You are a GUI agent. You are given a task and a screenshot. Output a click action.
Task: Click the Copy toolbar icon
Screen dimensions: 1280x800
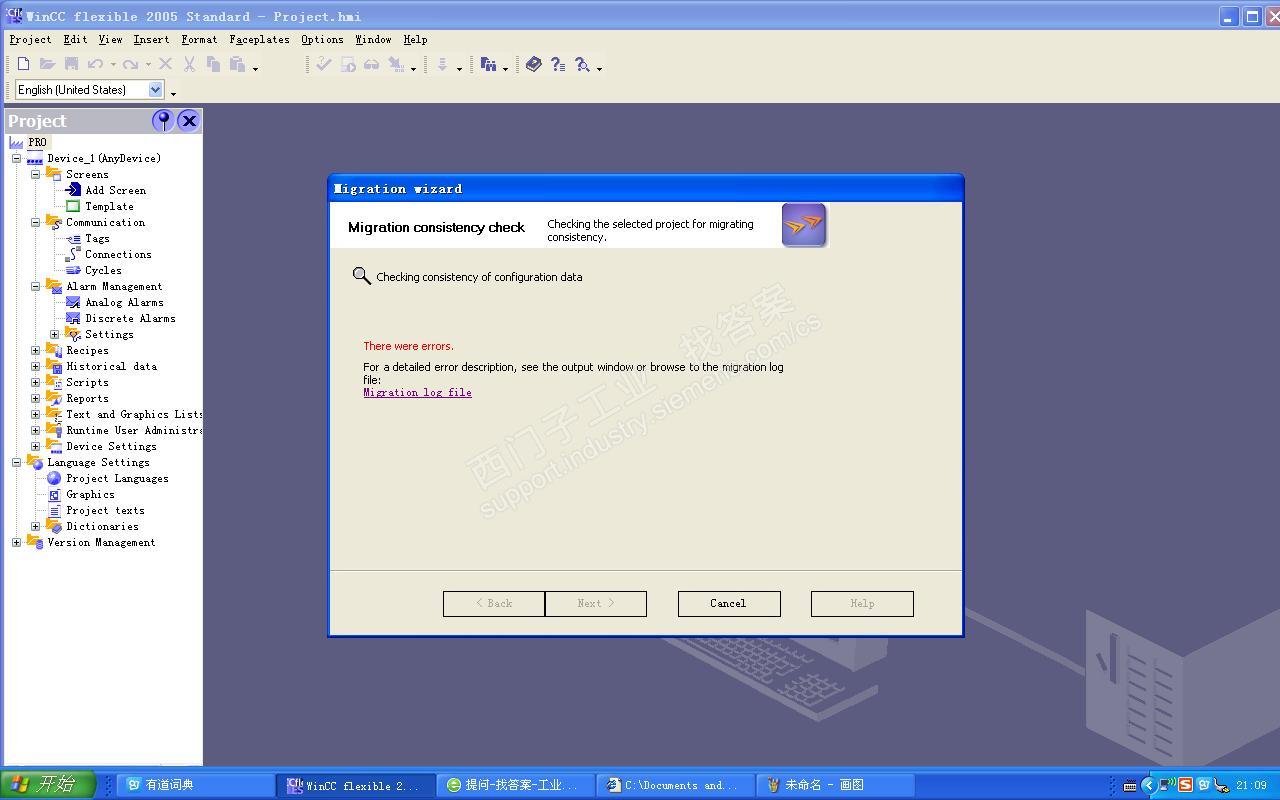(213, 64)
